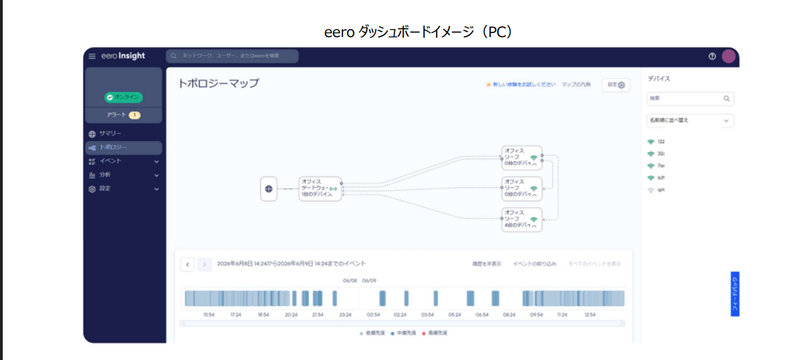800x360 pixels.
Task: Click the 中優先度 legend entry
Action: 404,333
